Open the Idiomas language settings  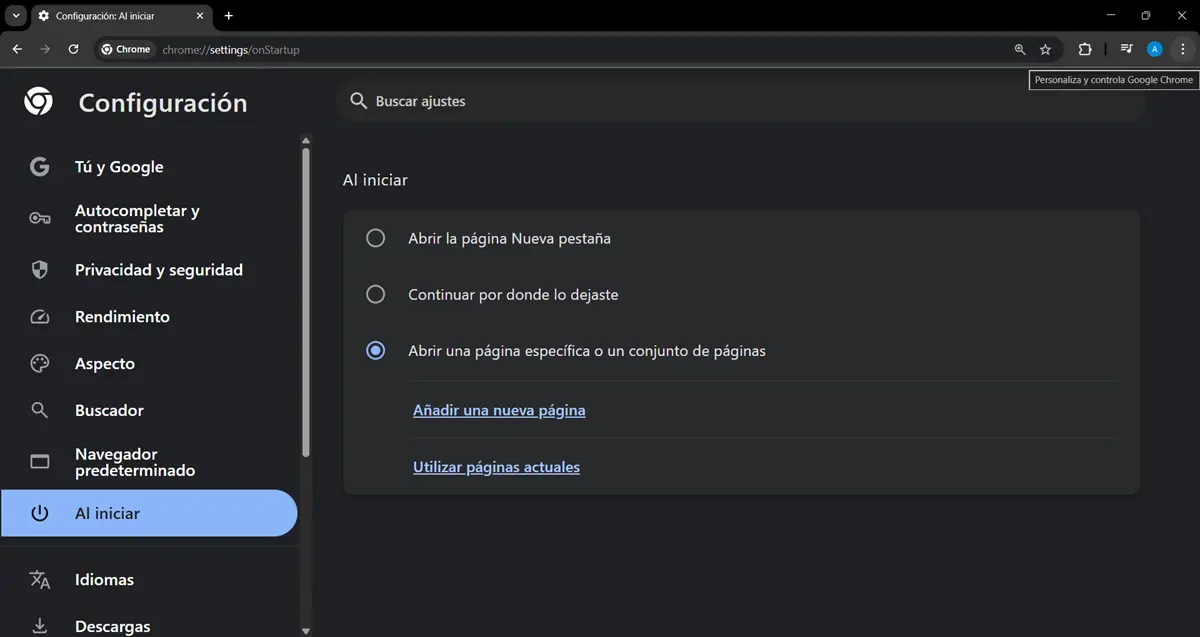click(104, 579)
